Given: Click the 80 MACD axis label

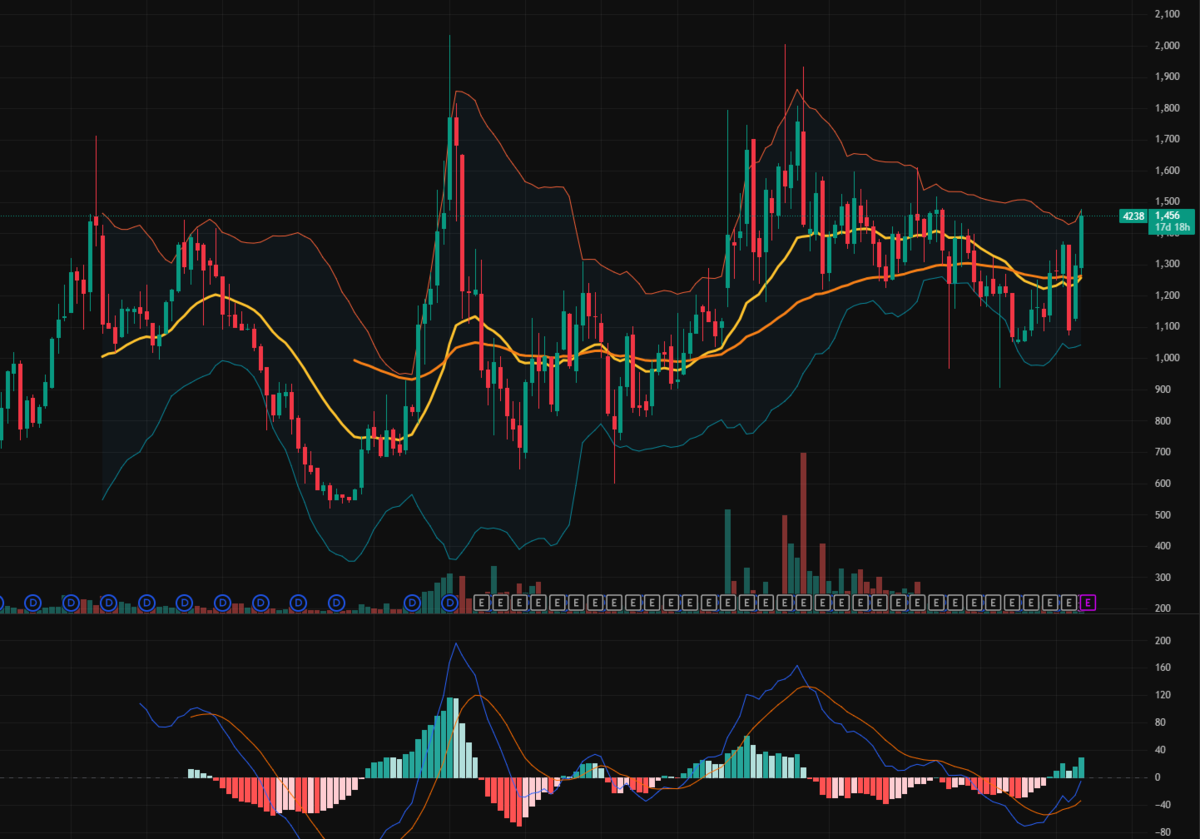Looking at the screenshot, I should [1160, 722].
